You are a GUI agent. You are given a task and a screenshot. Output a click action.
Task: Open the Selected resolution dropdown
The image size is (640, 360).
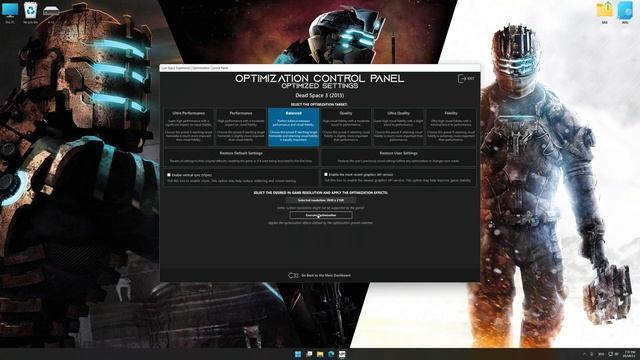pos(321,200)
